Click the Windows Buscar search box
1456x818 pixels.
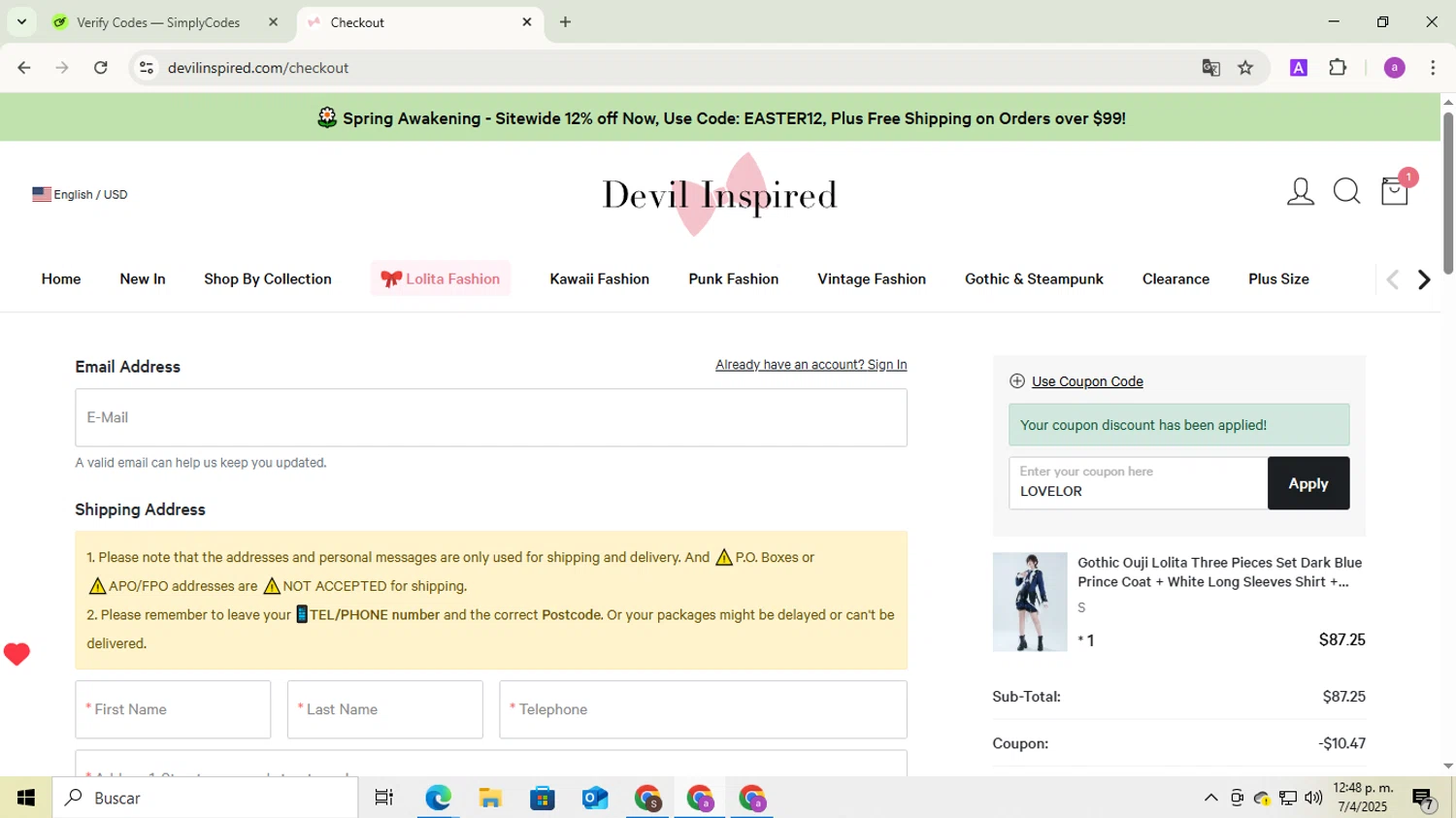[205, 798]
